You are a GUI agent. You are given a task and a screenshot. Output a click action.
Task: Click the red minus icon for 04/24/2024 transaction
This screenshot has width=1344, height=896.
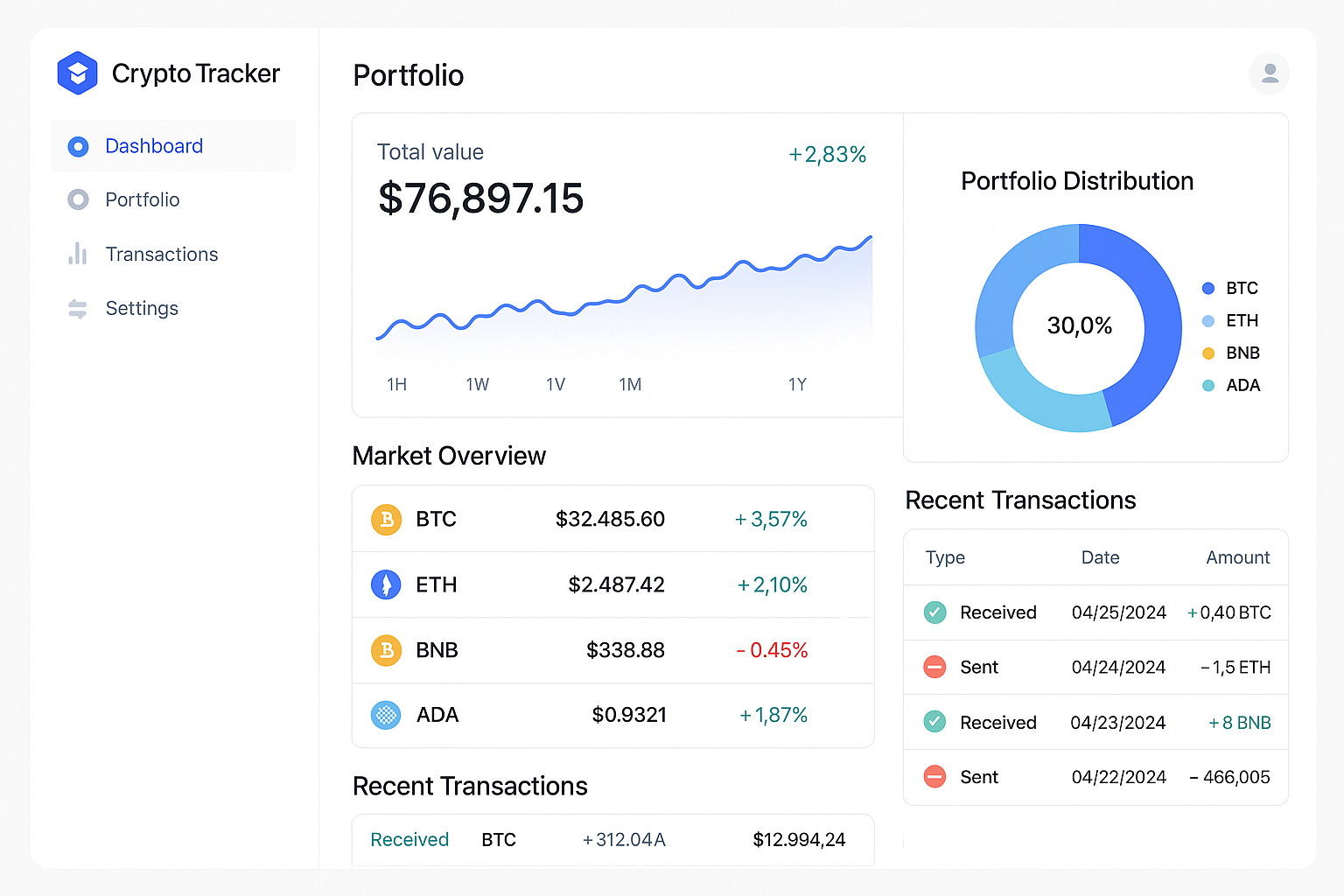[934, 667]
